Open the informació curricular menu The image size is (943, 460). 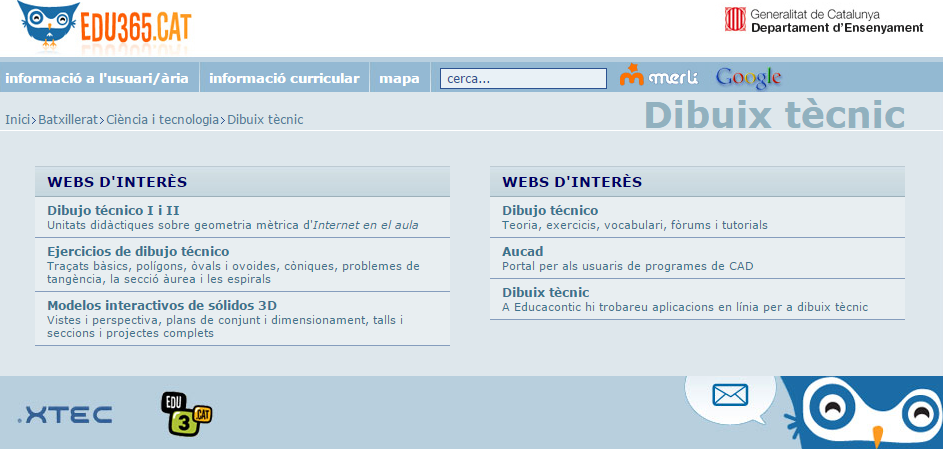click(x=284, y=78)
